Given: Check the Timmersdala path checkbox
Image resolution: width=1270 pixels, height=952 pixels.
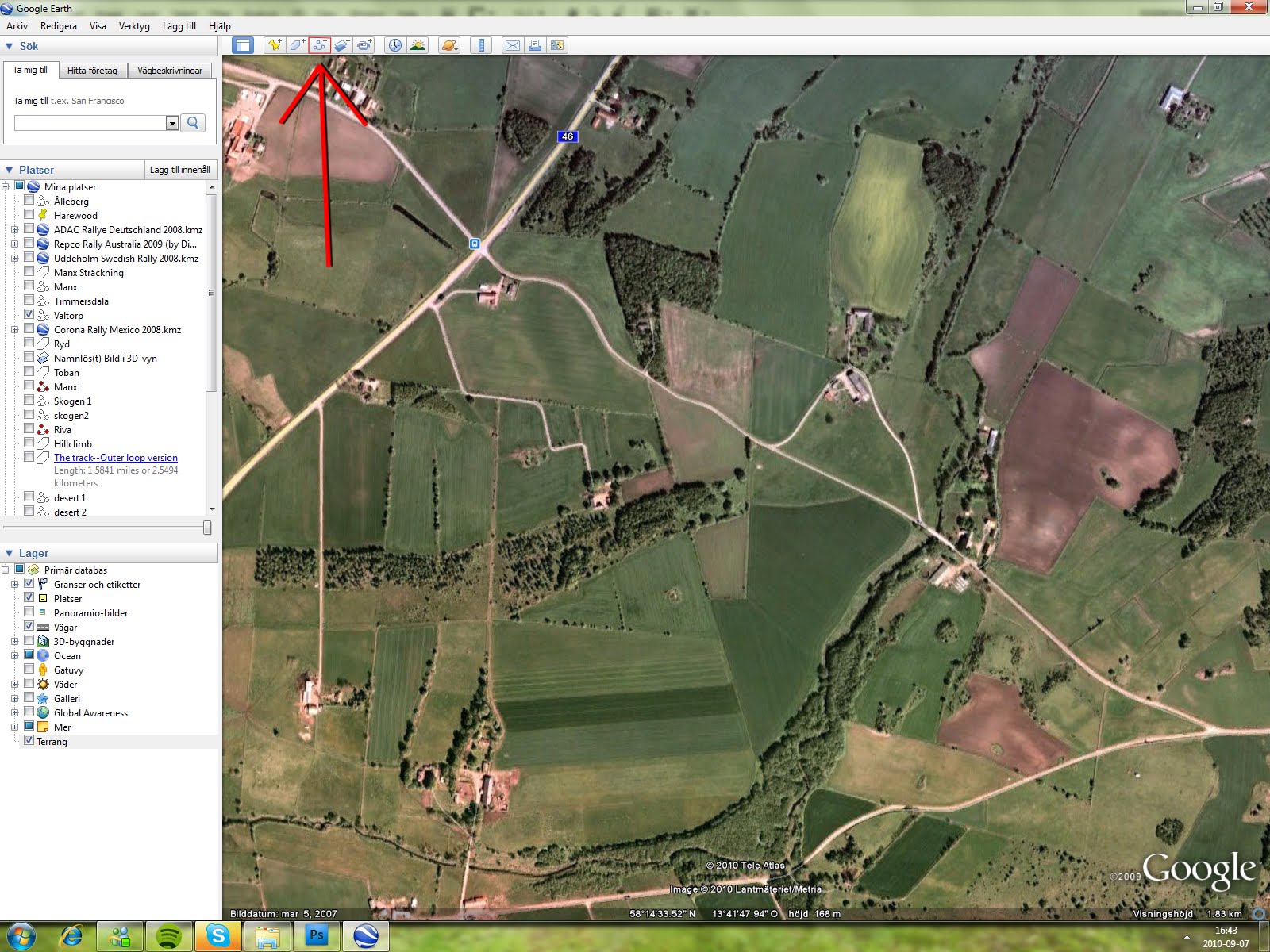Looking at the screenshot, I should [x=29, y=301].
